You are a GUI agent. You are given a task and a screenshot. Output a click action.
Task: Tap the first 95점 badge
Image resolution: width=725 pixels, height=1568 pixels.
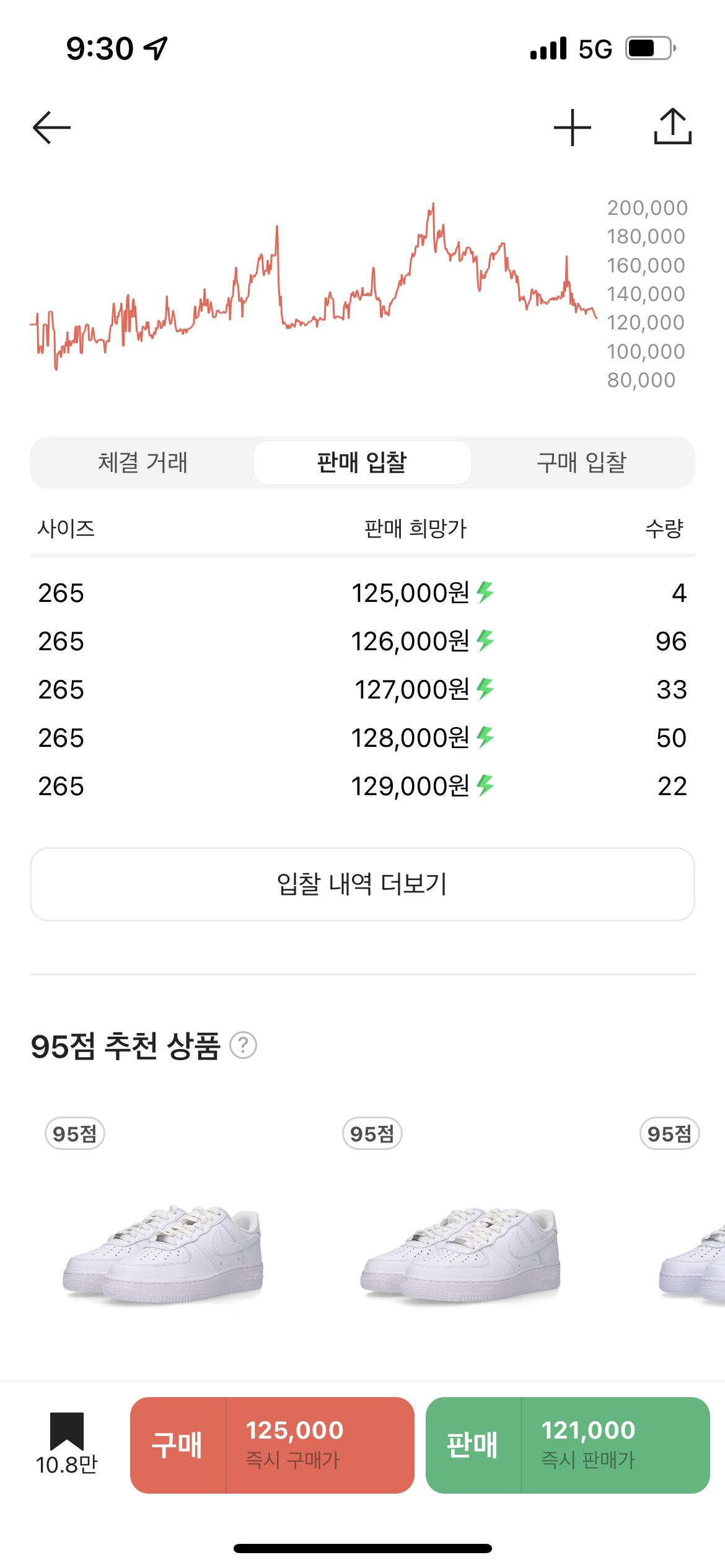[x=74, y=1134]
